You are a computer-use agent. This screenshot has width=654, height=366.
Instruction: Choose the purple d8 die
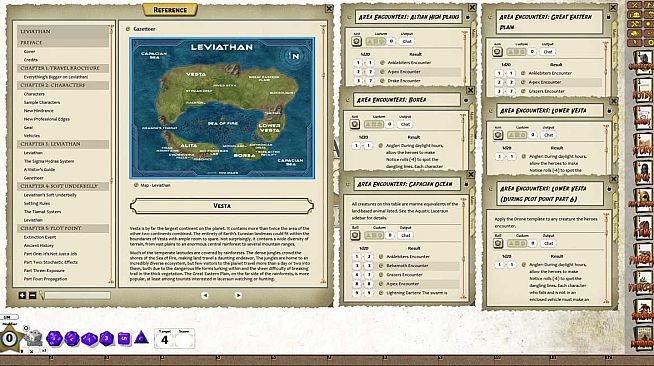pyautogui.click(x=106, y=338)
